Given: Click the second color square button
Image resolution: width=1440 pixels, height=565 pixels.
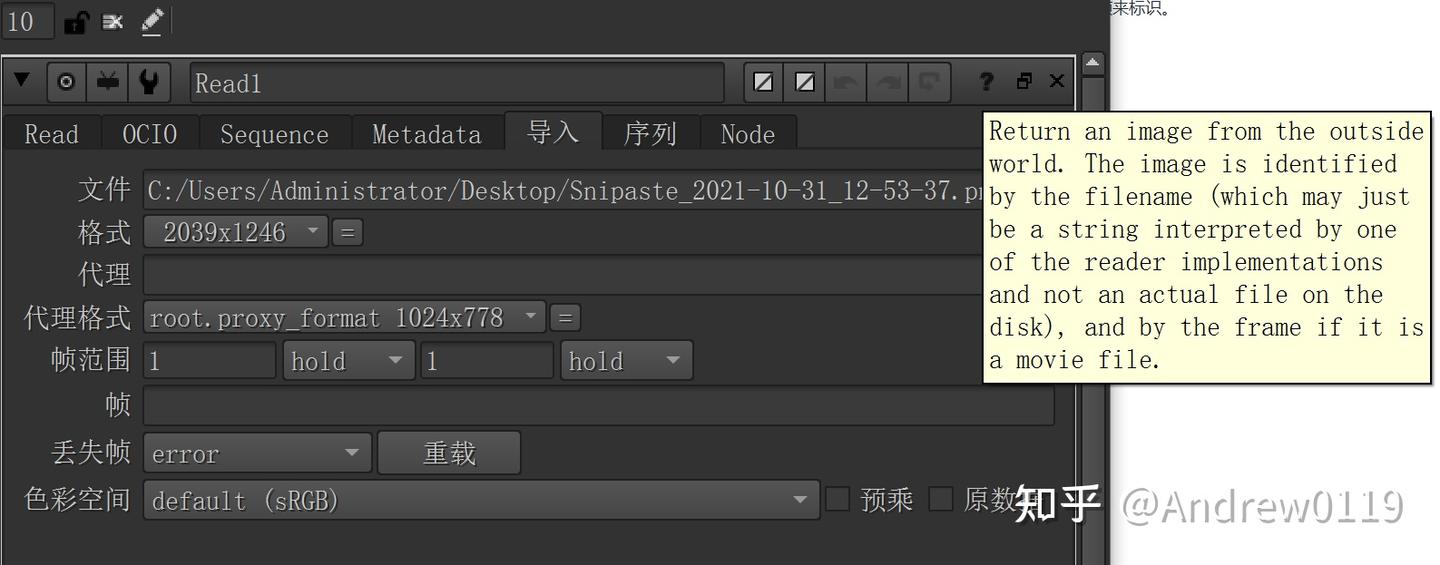Looking at the screenshot, I should point(805,83).
